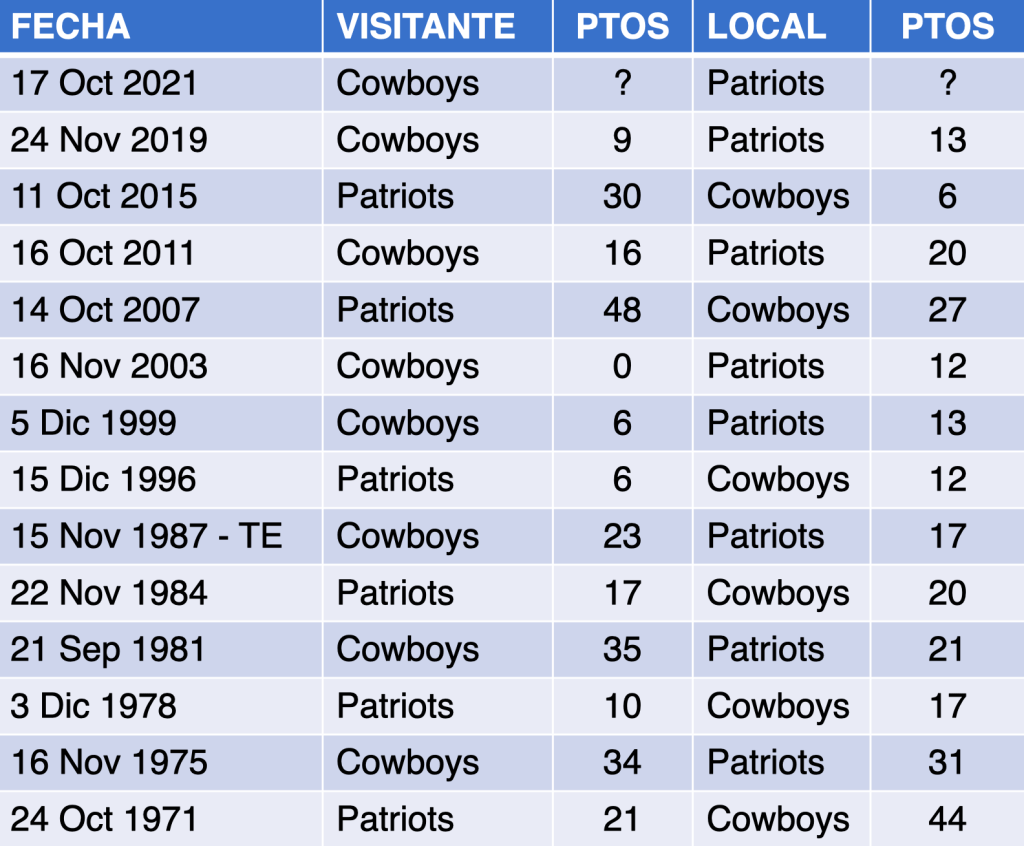Click the 3 Dic 1978 date cell
Screen dimensions: 1024x846
pos(94,706)
